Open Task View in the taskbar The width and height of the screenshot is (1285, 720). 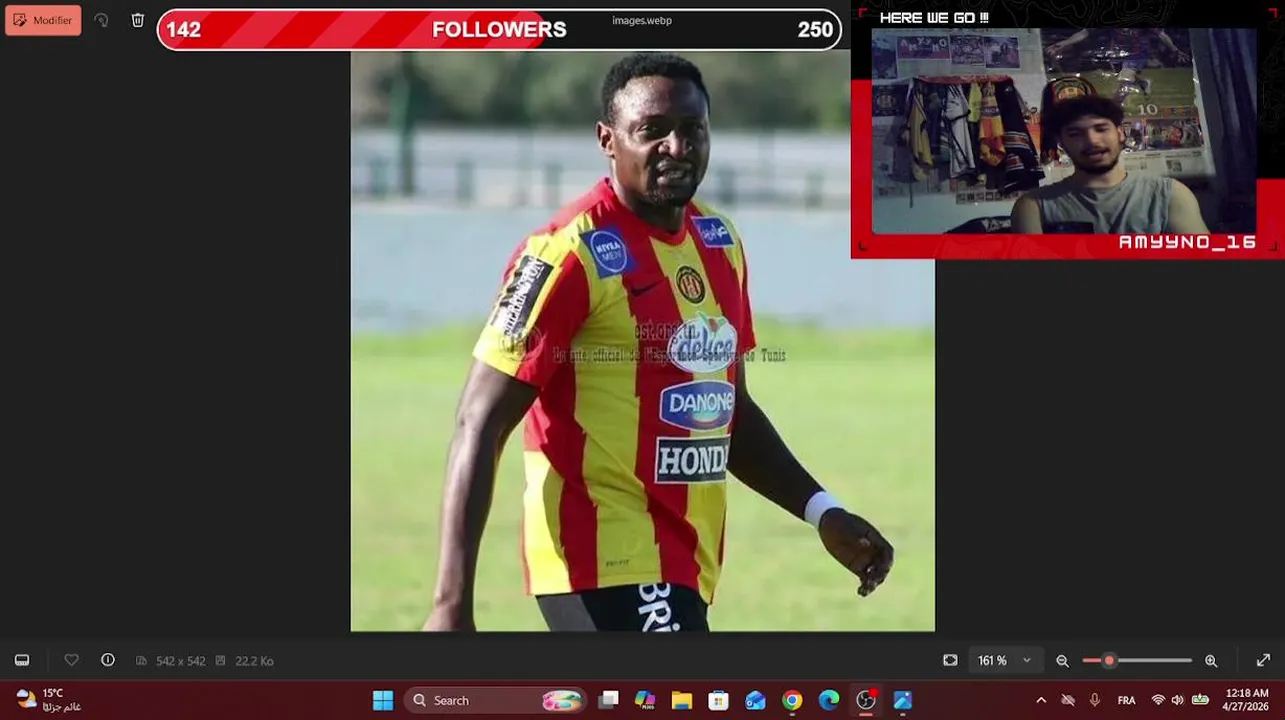click(608, 700)
